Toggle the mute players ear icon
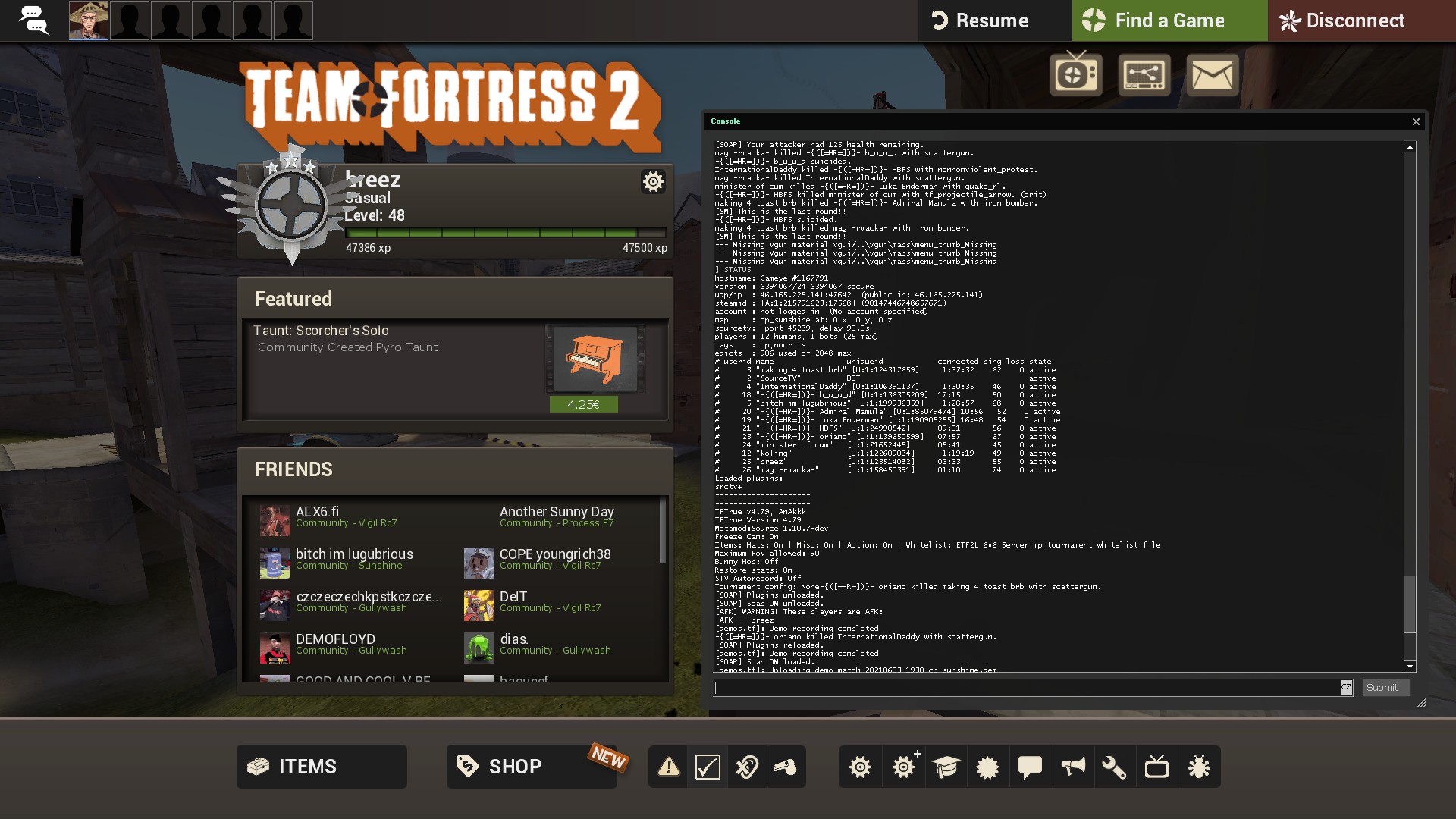The image size is (1456, 819). (x=747, y=767)
